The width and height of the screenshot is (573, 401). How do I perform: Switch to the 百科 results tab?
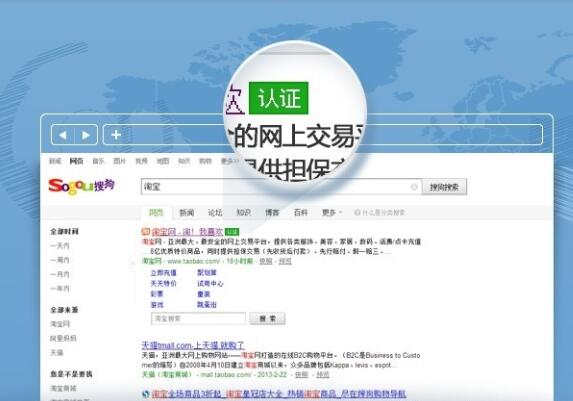coord(301,213)
